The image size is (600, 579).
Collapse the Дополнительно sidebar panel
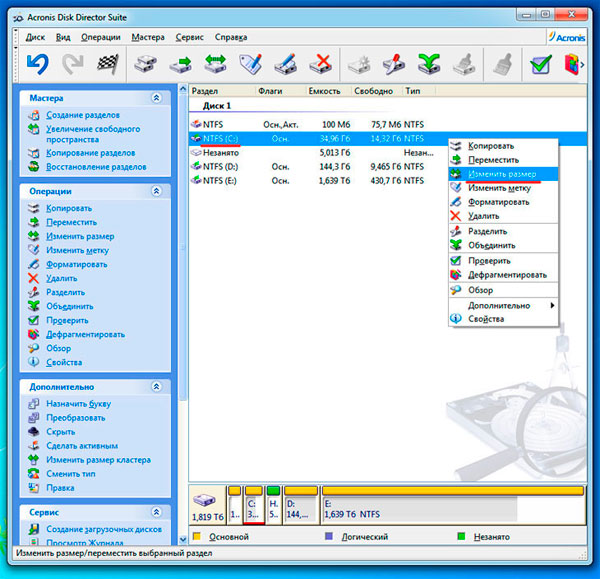click(156, 386)
